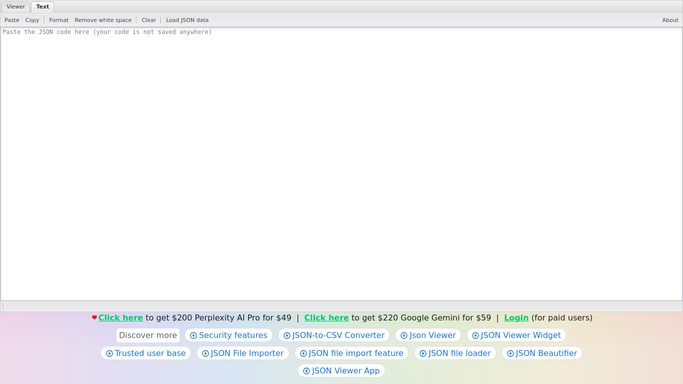Screen dimensions: 683x384
Task: Open the Security features link
Action: click(229, 335)
